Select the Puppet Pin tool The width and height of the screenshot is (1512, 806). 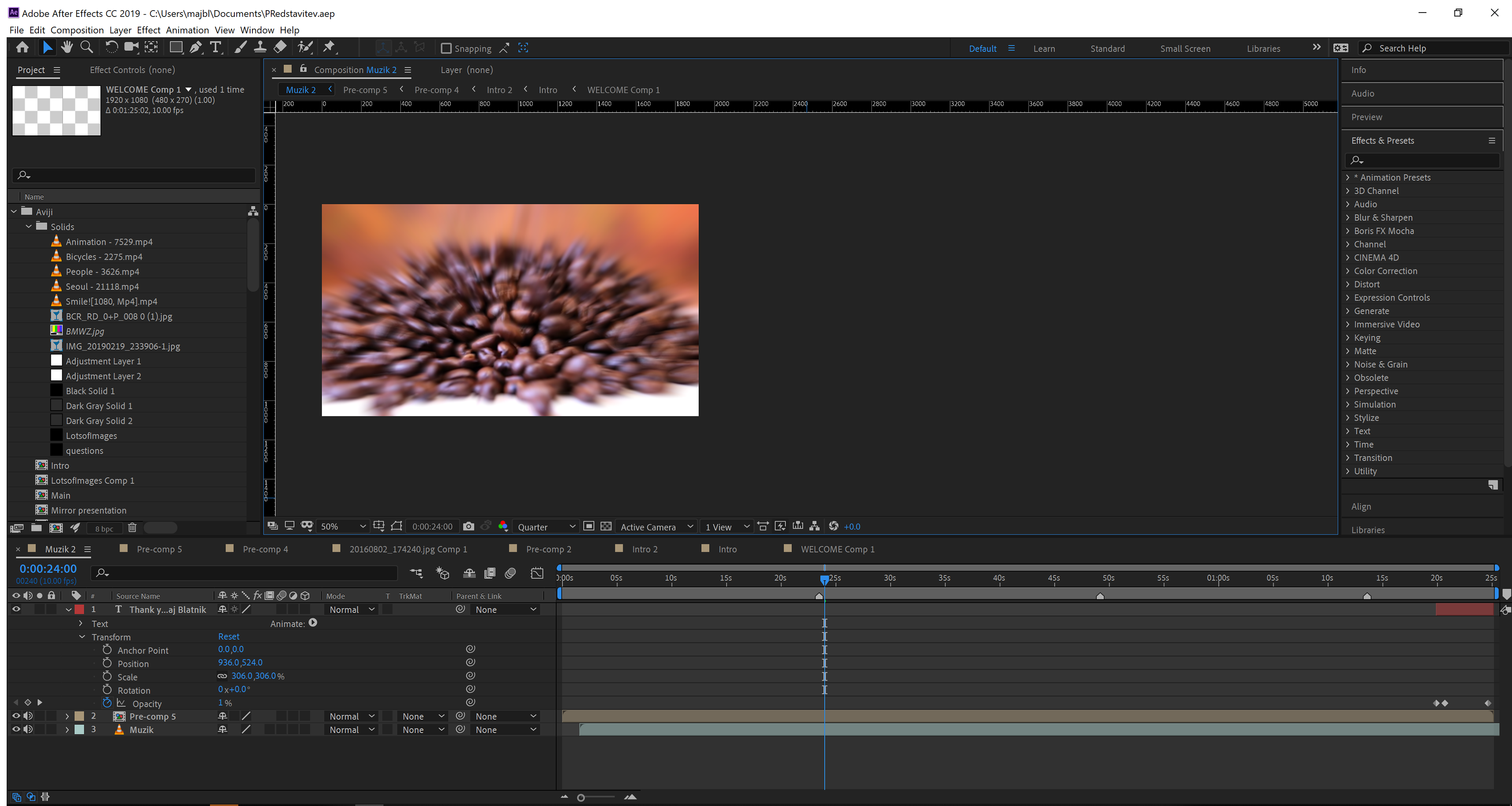click(x=329, y=48)
